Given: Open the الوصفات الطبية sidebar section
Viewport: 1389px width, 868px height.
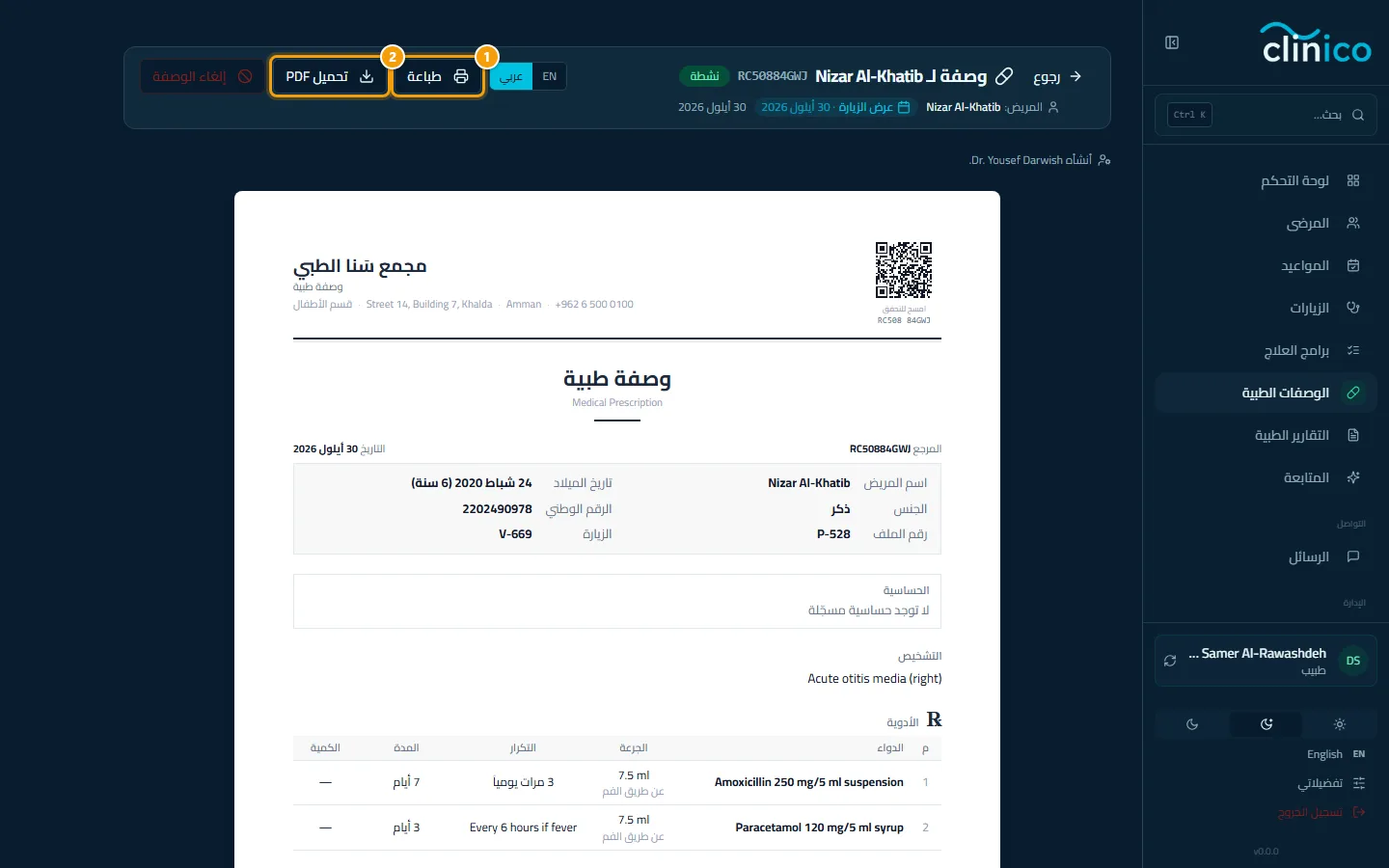Looking at the screenshot, I should [1266, 393].
